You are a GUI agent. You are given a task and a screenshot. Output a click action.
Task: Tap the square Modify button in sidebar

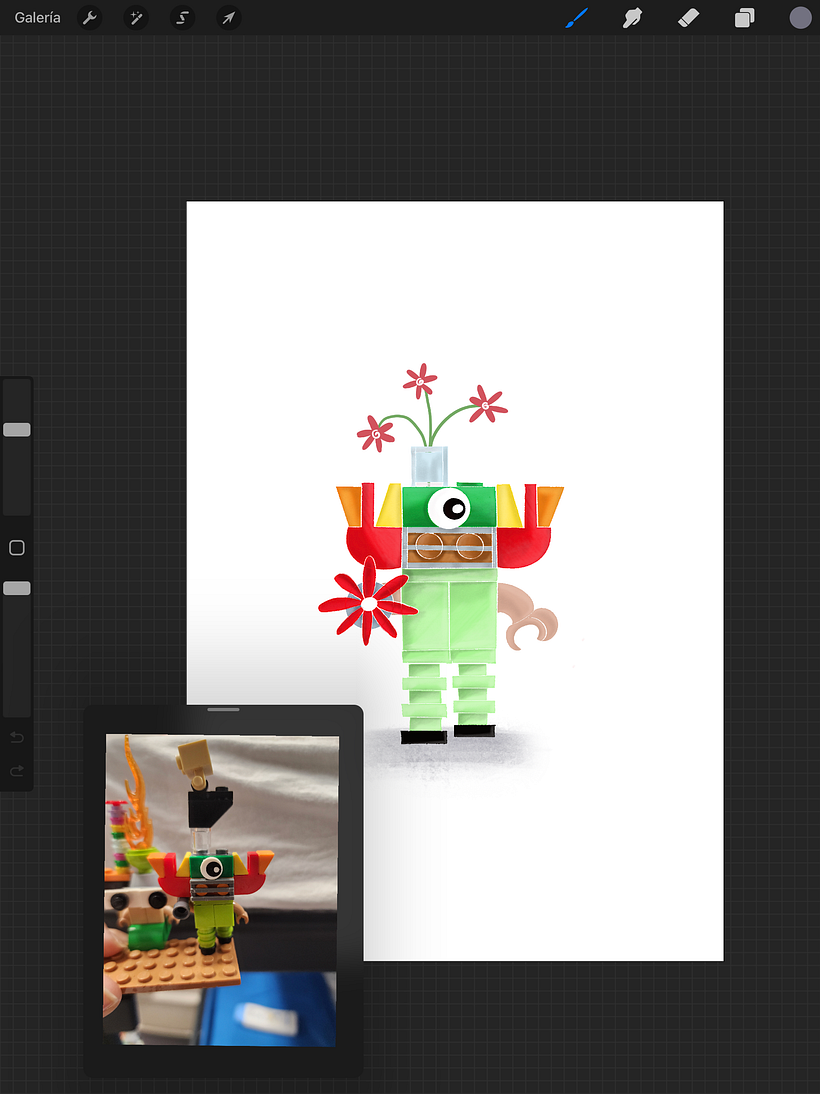(x=17, y=548)
